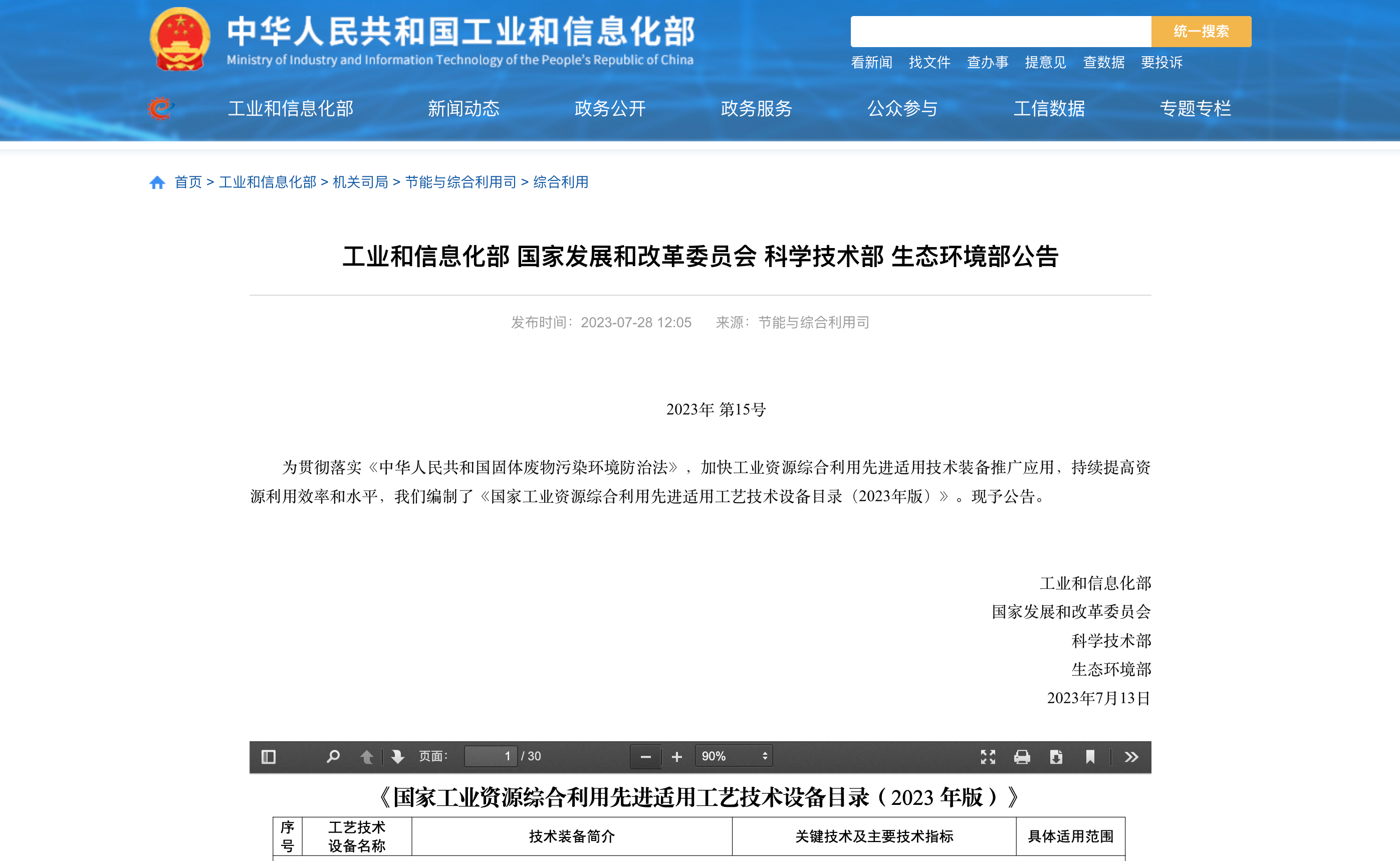1400x861 pixels.
Task: Click the 统一搜索 search button
Action: click(x=1201, y=31)
